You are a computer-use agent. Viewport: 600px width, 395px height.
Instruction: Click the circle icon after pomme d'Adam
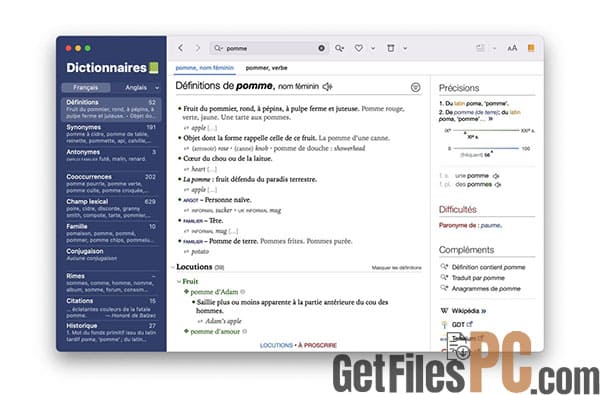(x=243, y=292)
